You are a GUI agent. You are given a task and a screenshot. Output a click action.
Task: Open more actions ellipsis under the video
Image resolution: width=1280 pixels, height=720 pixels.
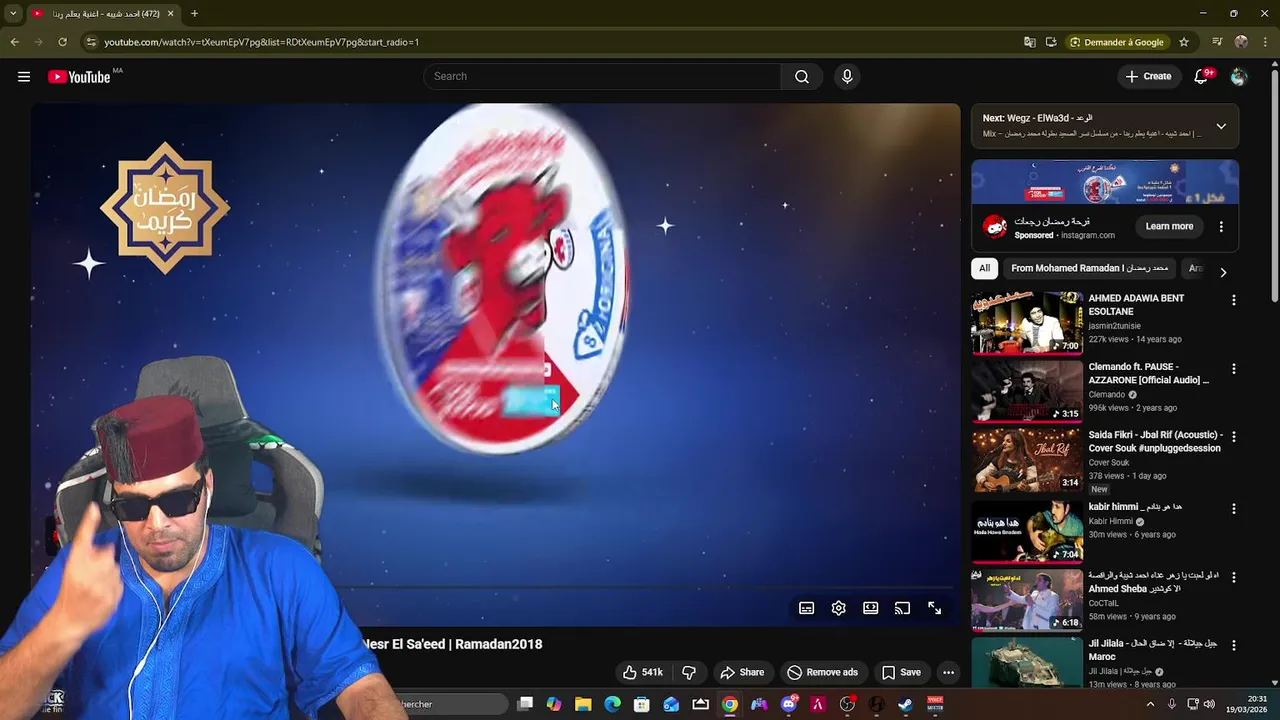pyautogui.click(x=948, y=672)
